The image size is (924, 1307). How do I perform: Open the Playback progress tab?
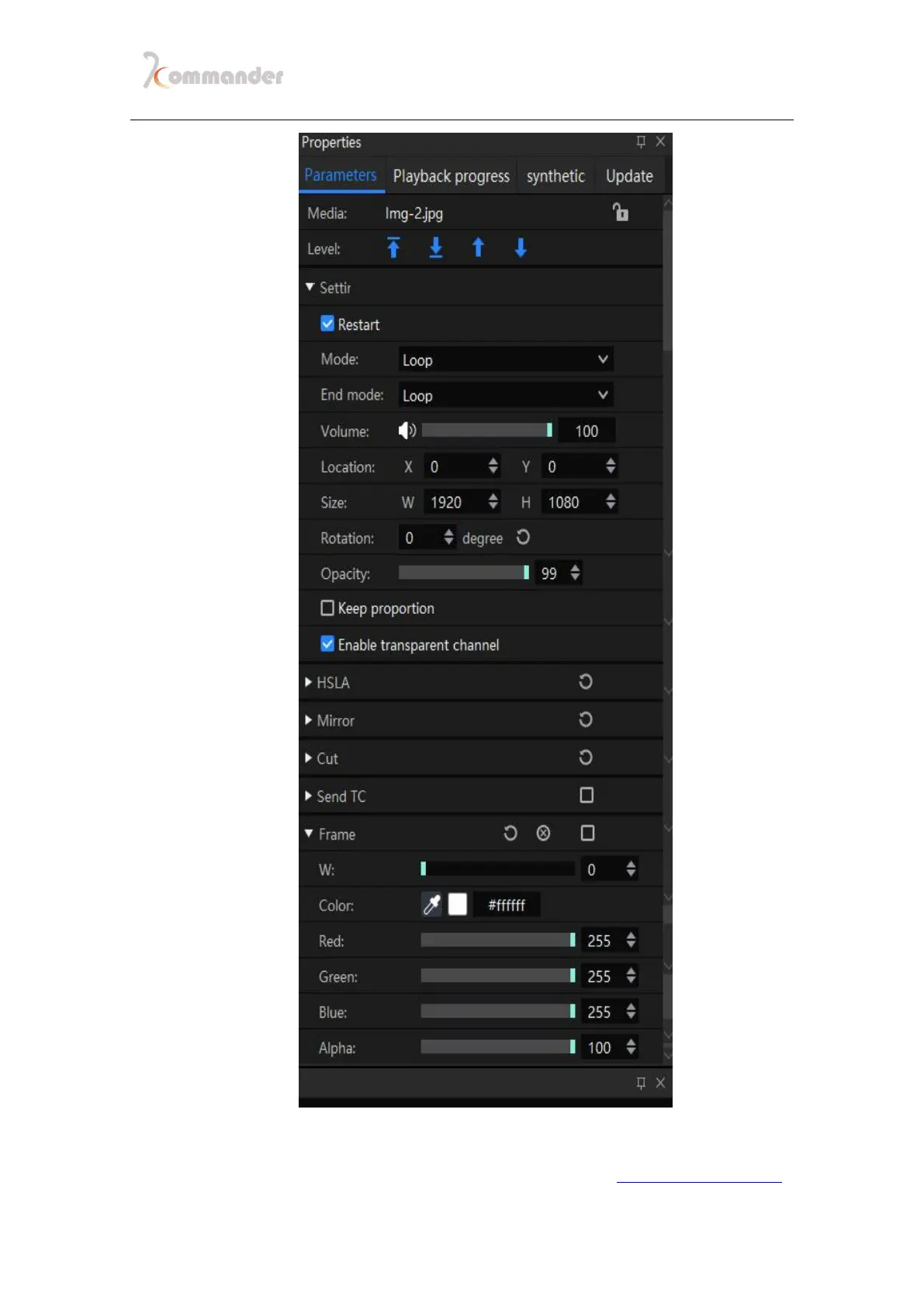[x=452, y=176]
